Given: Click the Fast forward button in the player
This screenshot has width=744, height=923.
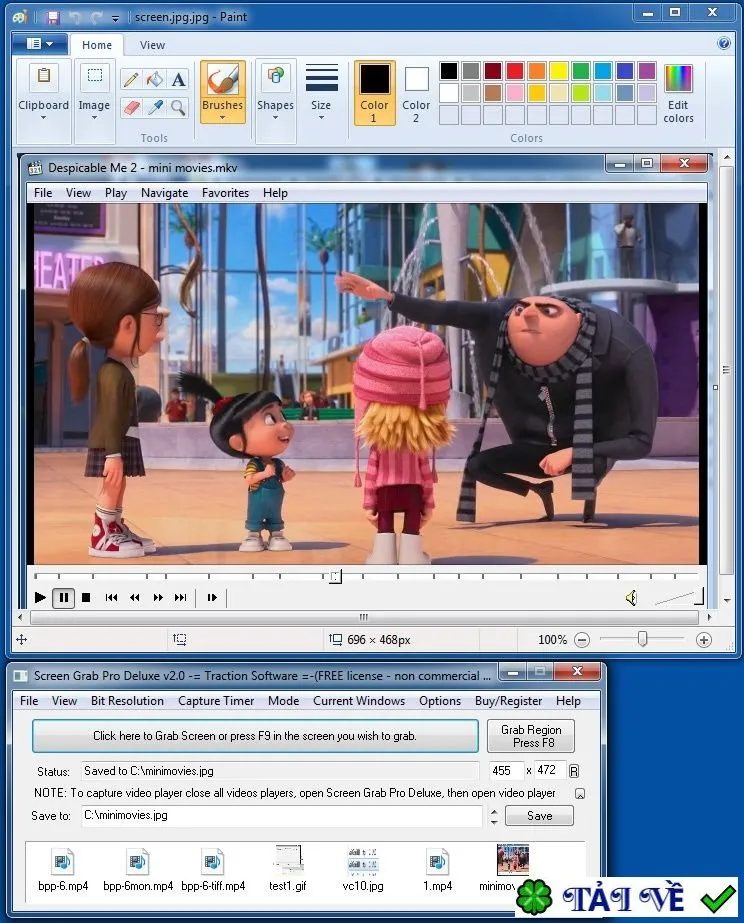Looking at the screenshot, I should click(x=158, y=597).
